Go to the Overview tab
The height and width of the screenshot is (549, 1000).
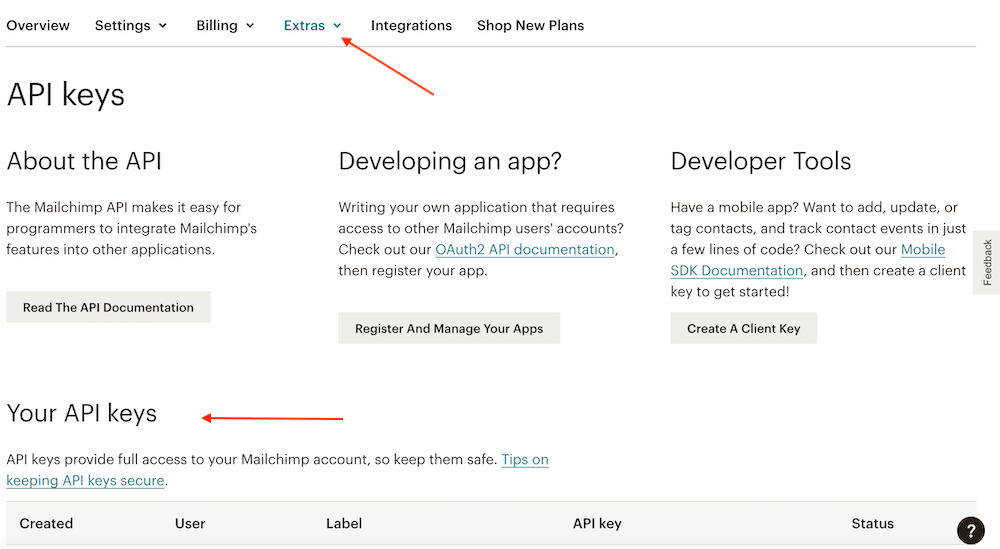38,26
